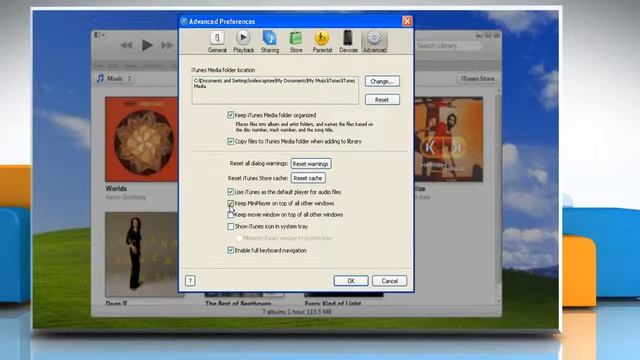
Task: Click the '7 albums' status bar text
Action: (297, 312)
